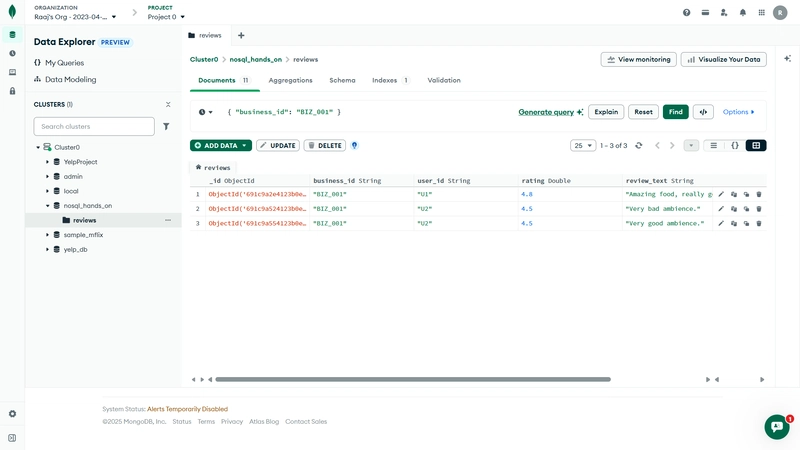Viewport: 800px width, 450px height.
Task: Click the Delete button in toolbar
Action: tap(324, 145)
